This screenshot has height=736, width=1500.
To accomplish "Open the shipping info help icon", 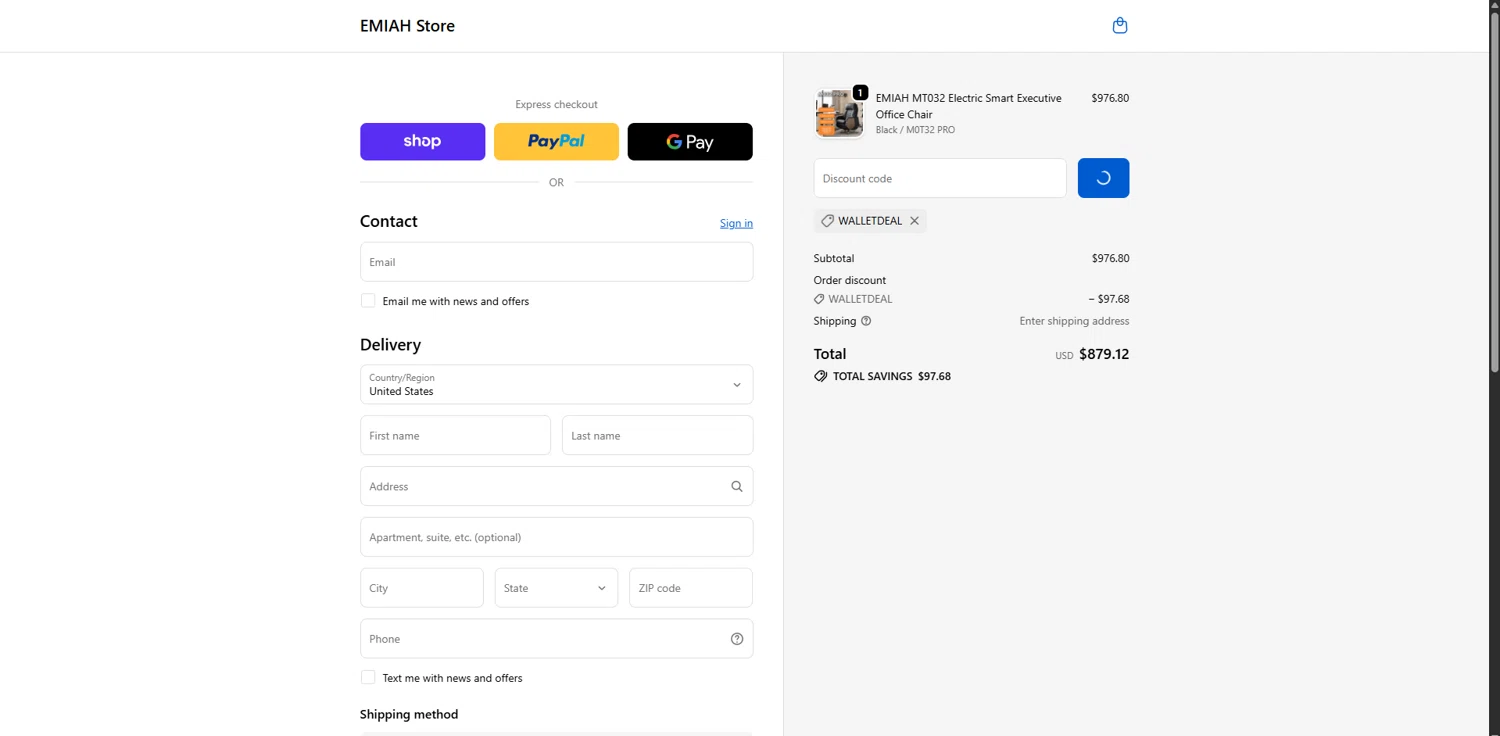I will pos(866,321).
